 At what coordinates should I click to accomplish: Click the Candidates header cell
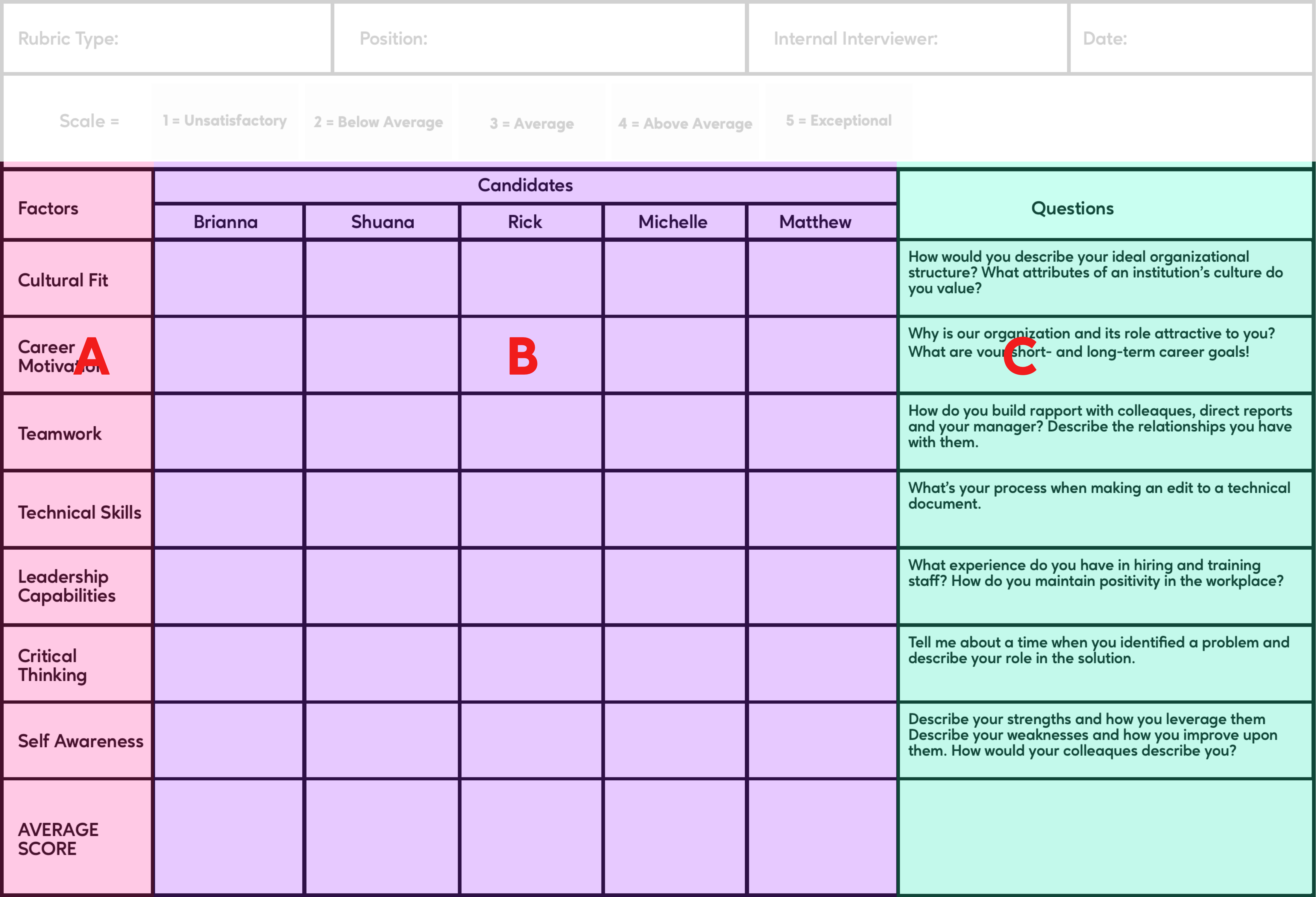click(525, 185)
